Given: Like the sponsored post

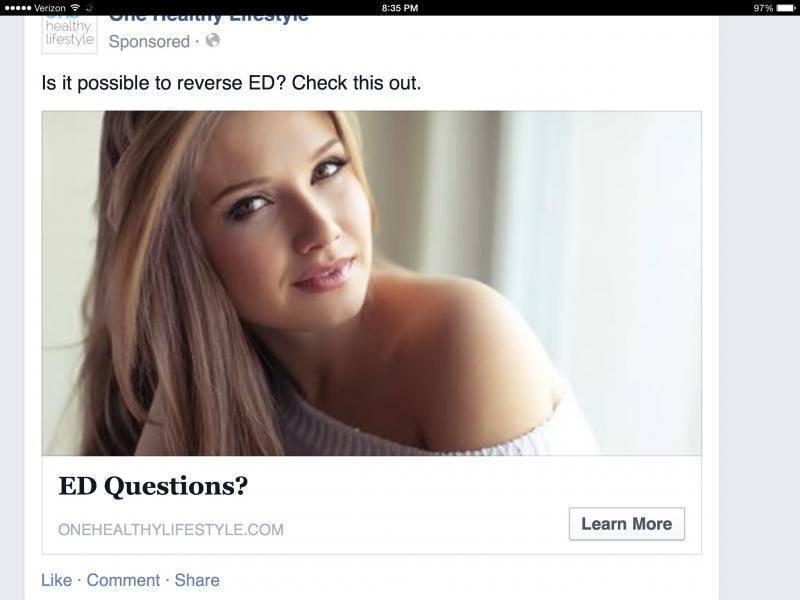Looking at the screenshot, I should pyautogui.click(x=56, y=580).
